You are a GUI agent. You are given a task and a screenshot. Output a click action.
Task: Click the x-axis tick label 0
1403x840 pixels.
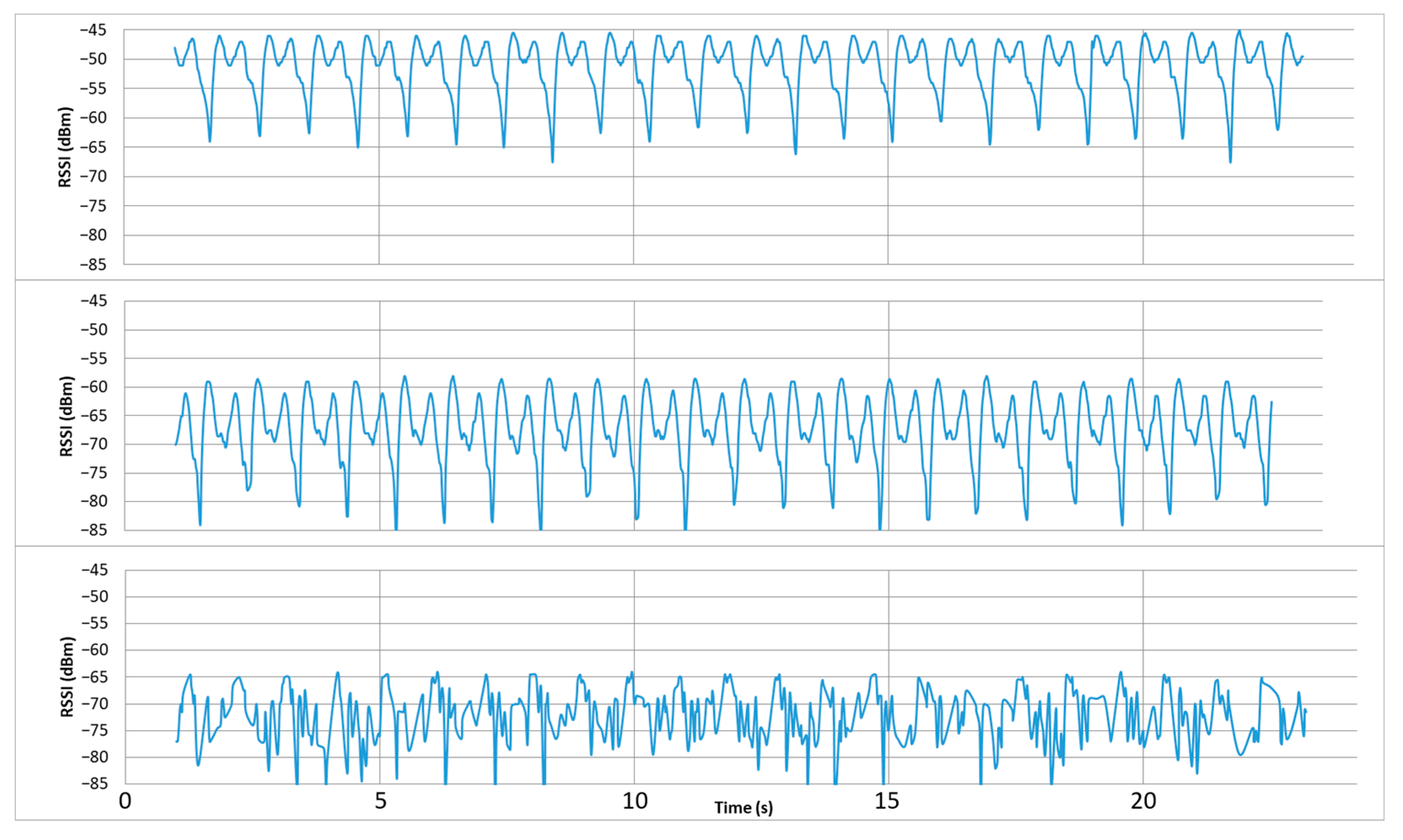pyautogui.click(x=125, y=801)
